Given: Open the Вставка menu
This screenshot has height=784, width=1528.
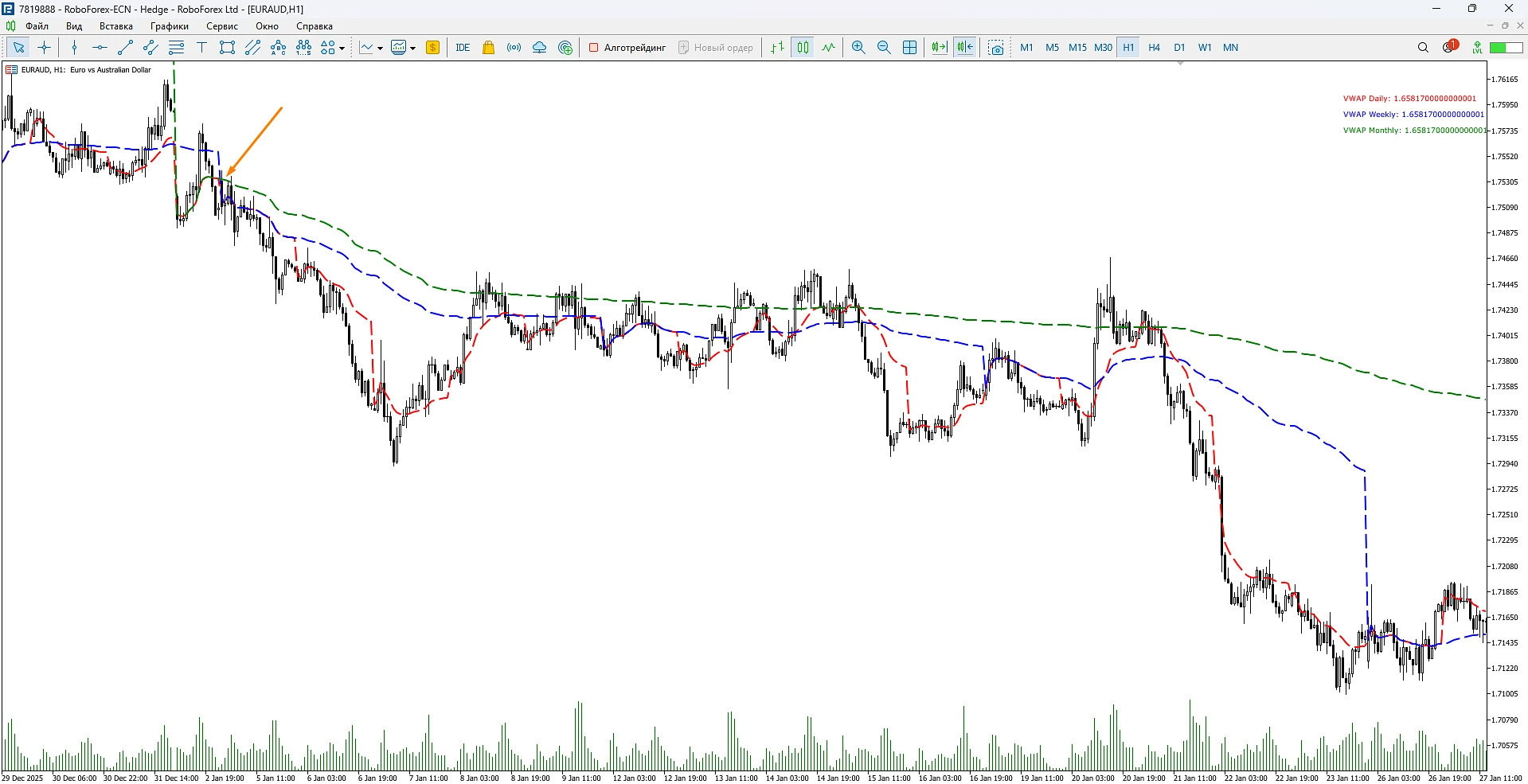Looking at the screenshot, I should 115,26.
